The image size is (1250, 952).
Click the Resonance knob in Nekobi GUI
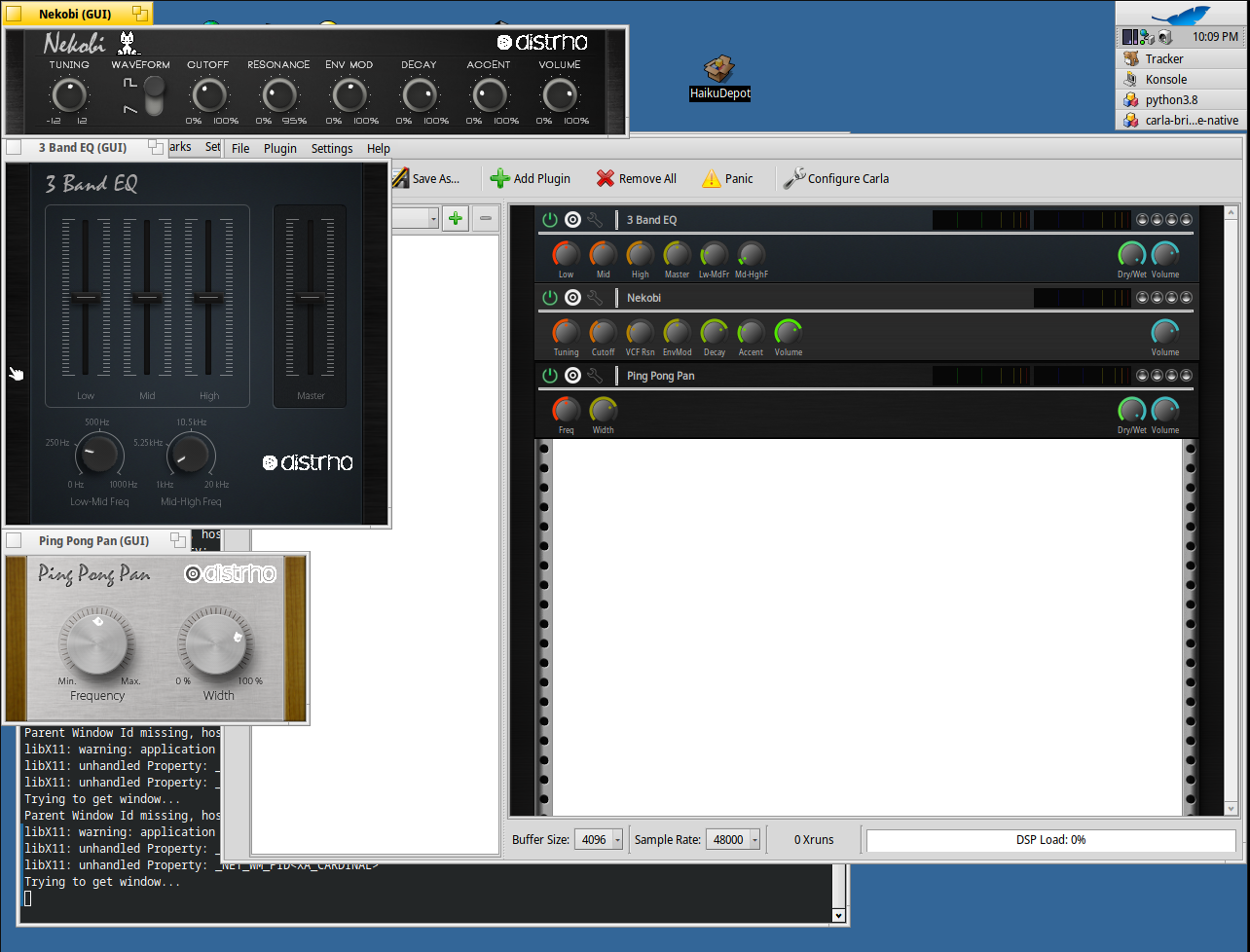[x=278, y=95]
